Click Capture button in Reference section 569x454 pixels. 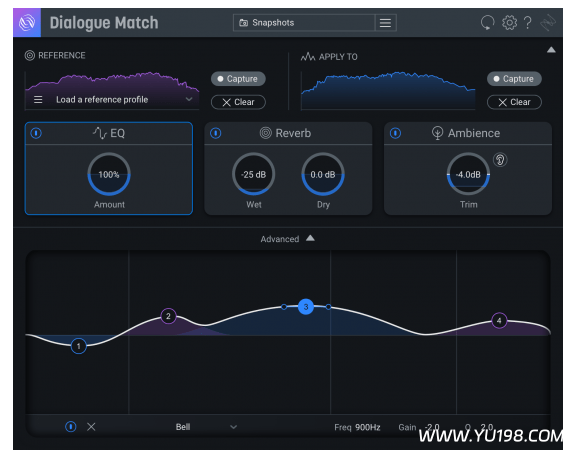click(238, 79)
